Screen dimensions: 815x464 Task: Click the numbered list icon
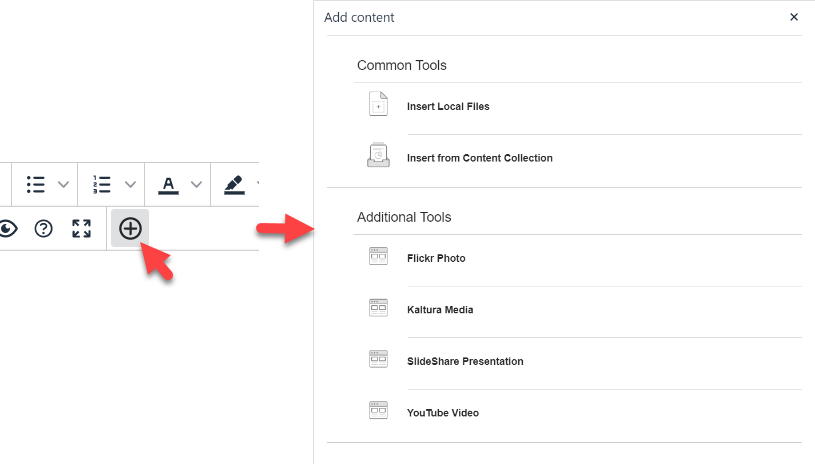pos(102,185)
